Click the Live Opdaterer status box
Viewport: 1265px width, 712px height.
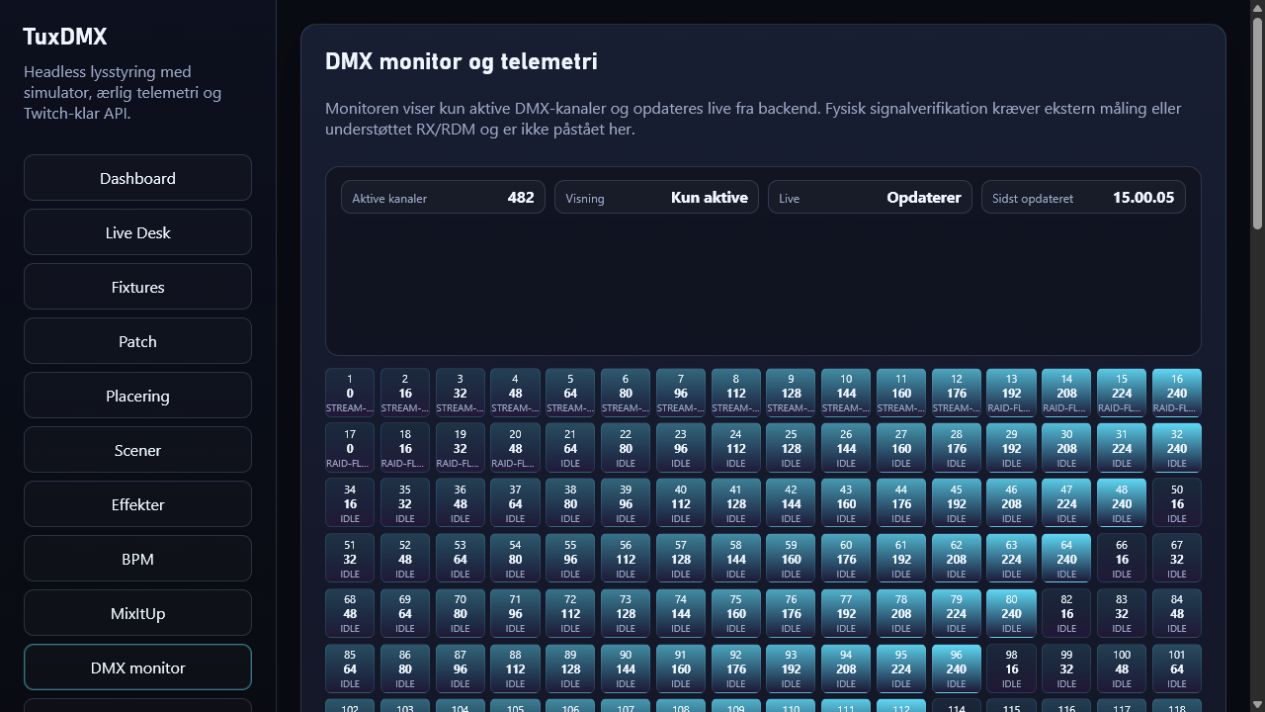pyautogui.click(x=870, y=197)
